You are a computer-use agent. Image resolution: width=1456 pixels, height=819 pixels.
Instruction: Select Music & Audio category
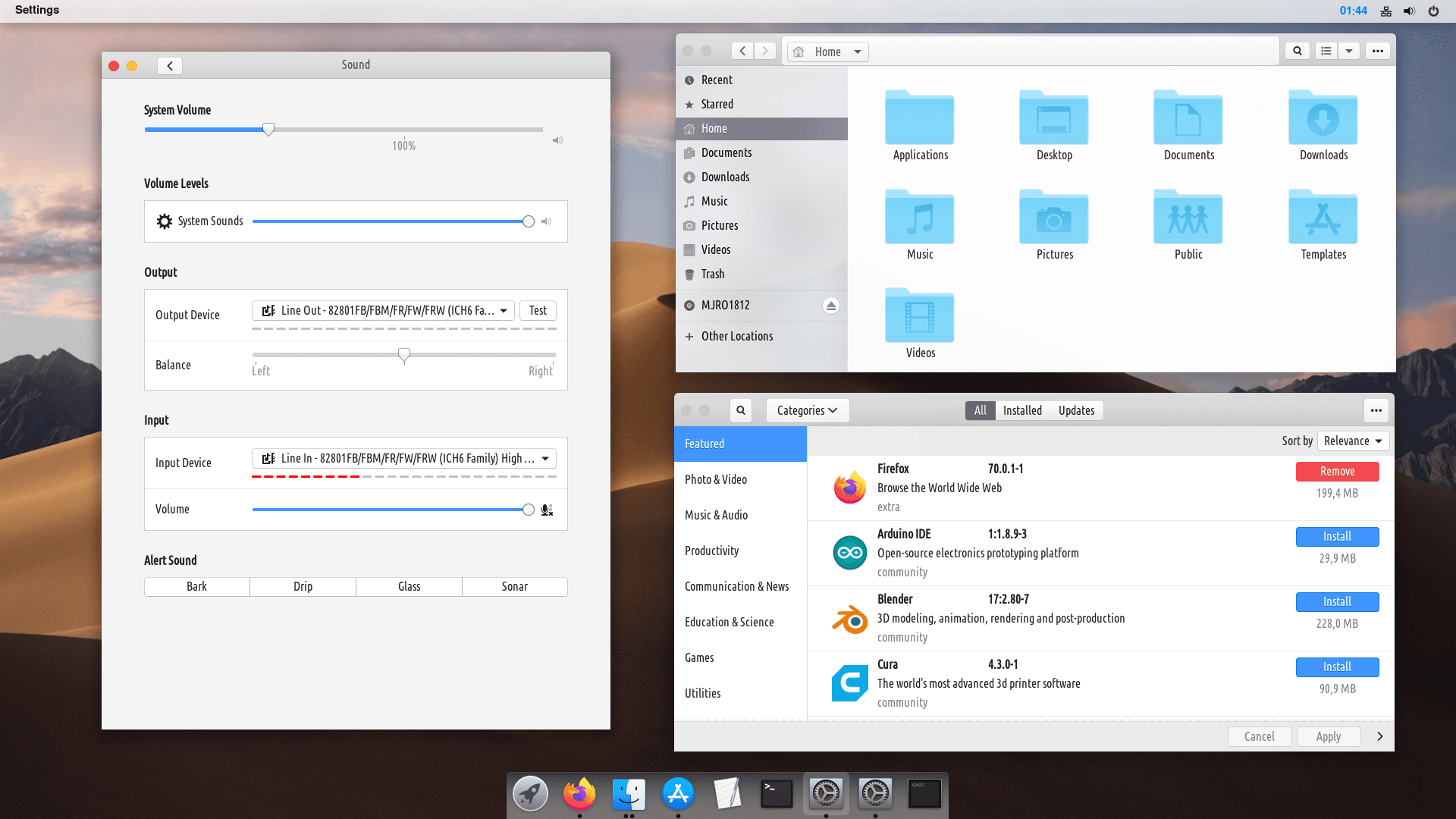(x=716, y=515)
